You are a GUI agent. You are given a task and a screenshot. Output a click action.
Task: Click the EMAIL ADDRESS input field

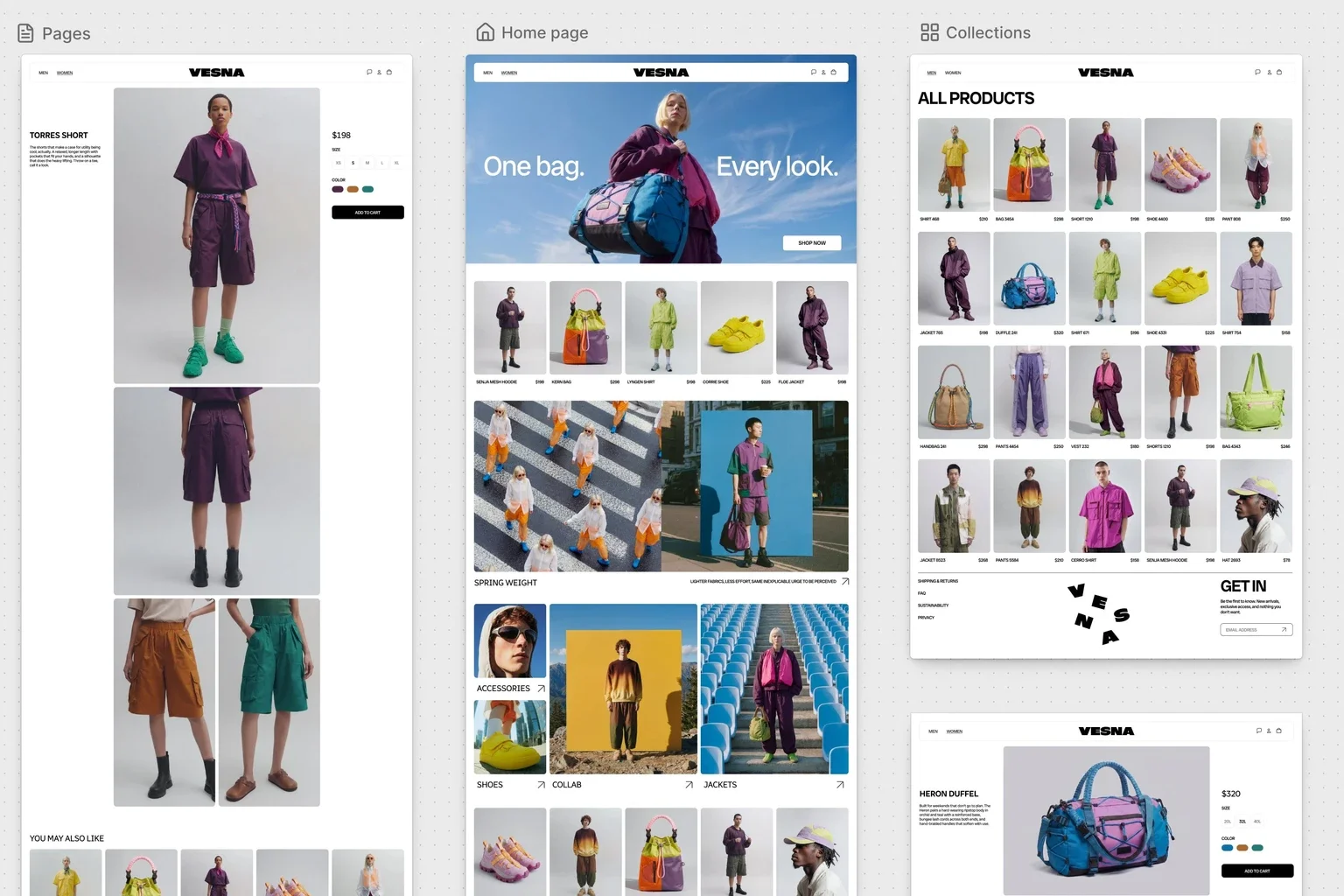pos(1256,630)
